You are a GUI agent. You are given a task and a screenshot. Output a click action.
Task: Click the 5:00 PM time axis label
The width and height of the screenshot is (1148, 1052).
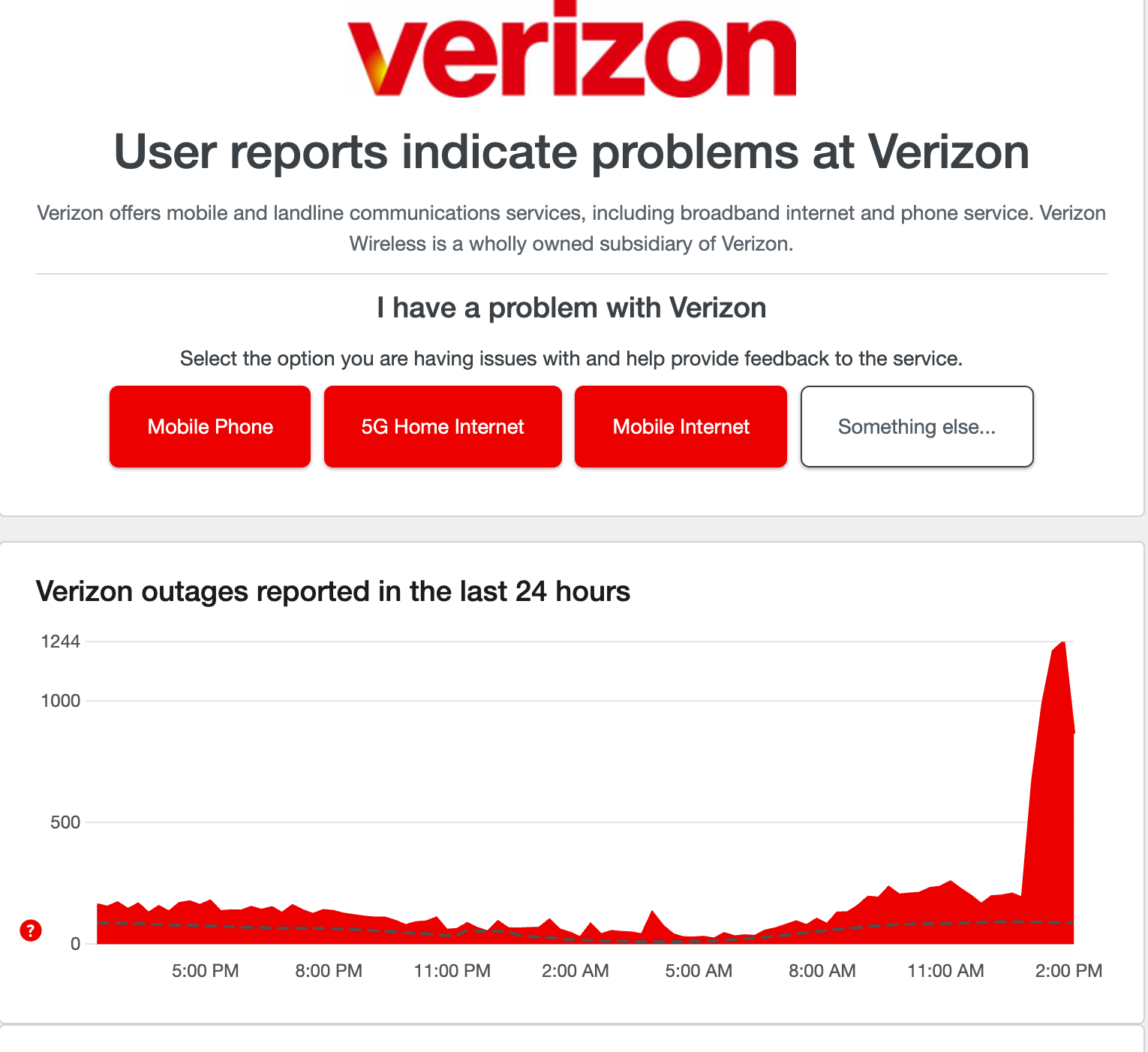click(x=205, y=971)
